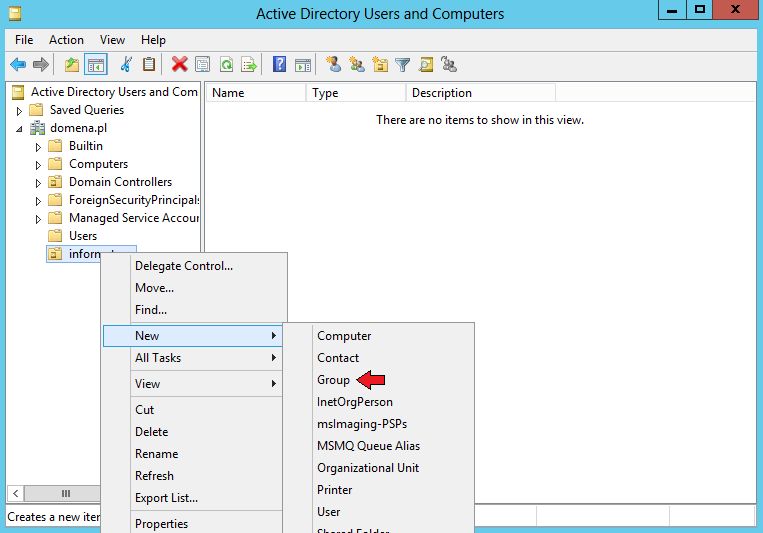Click the blue Help question mark icon
This screenshot has width=763, height=533.
(279, 64)
